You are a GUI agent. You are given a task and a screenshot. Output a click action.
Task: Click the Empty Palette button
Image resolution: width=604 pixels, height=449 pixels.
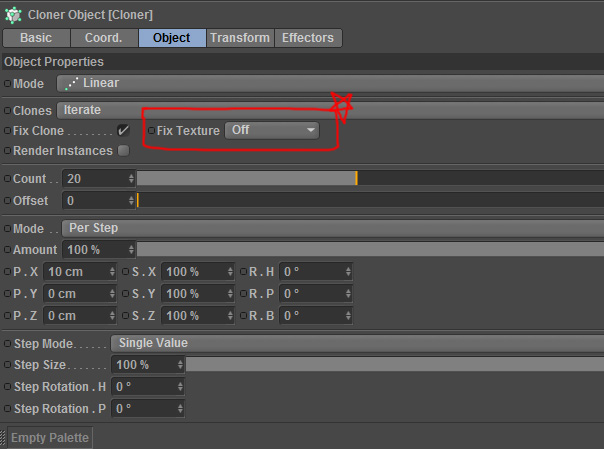tap(50, 437)
